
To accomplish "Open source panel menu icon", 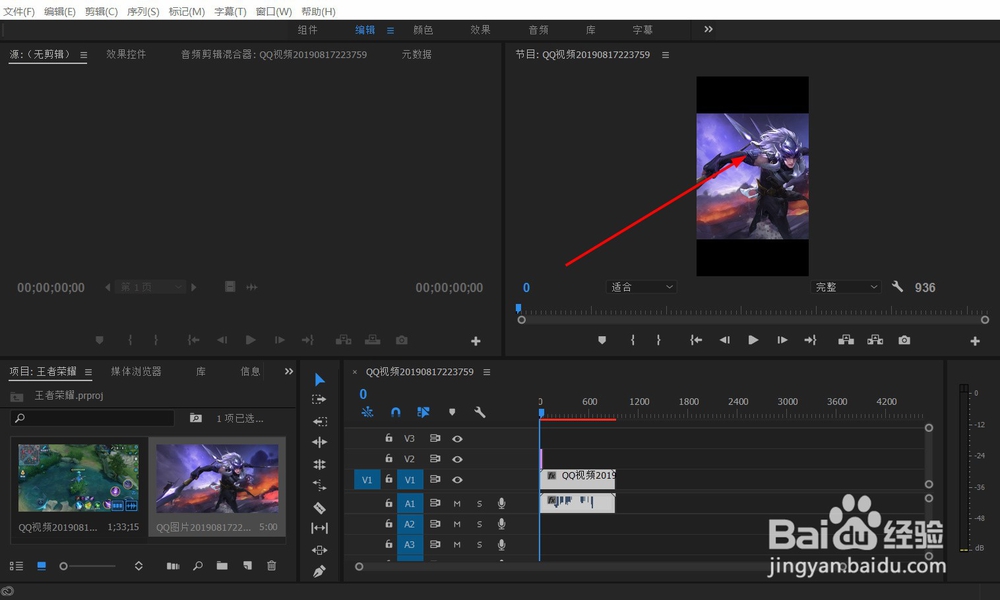I will [84, 55].
